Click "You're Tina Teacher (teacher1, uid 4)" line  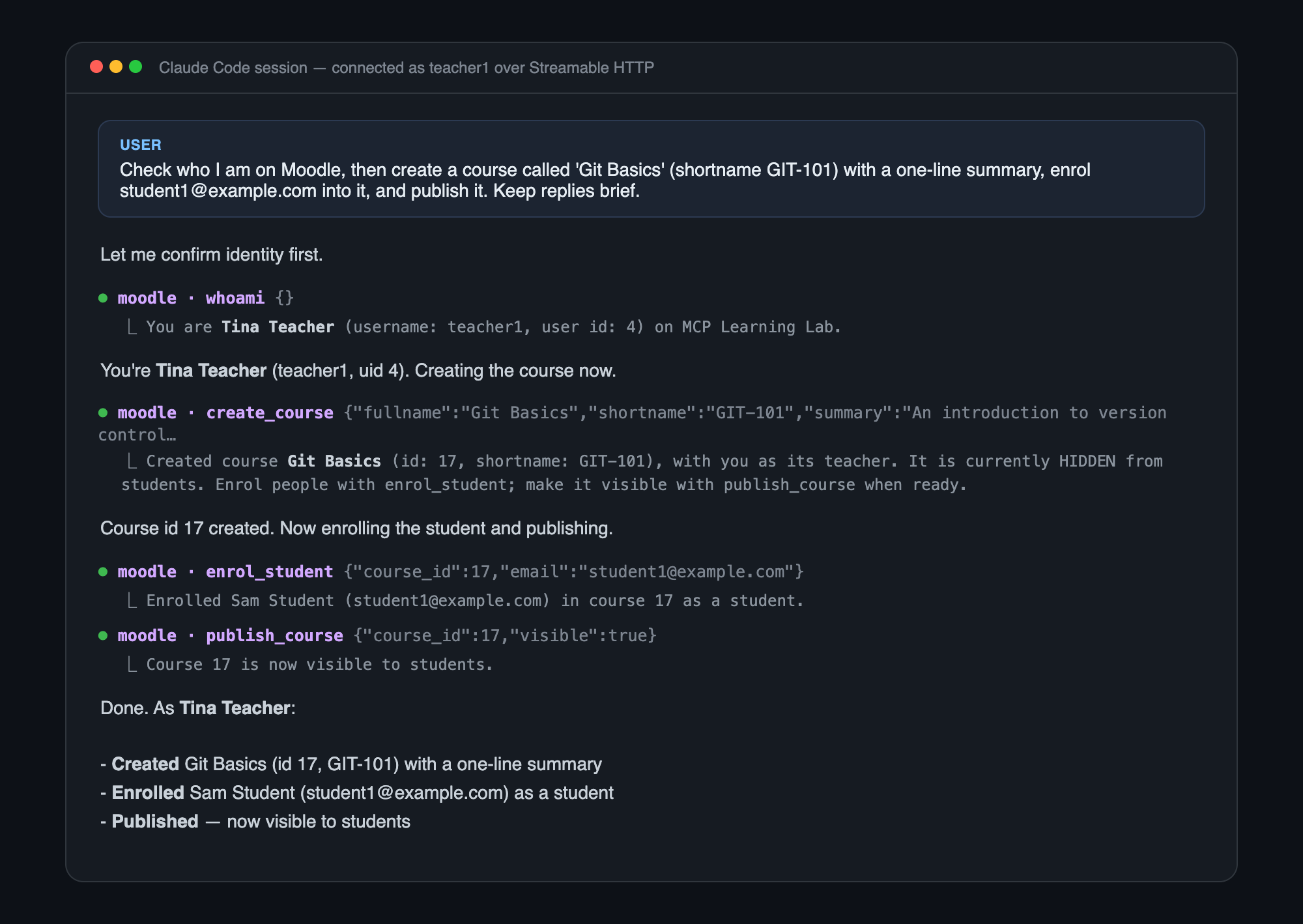(x=358, y=371)
